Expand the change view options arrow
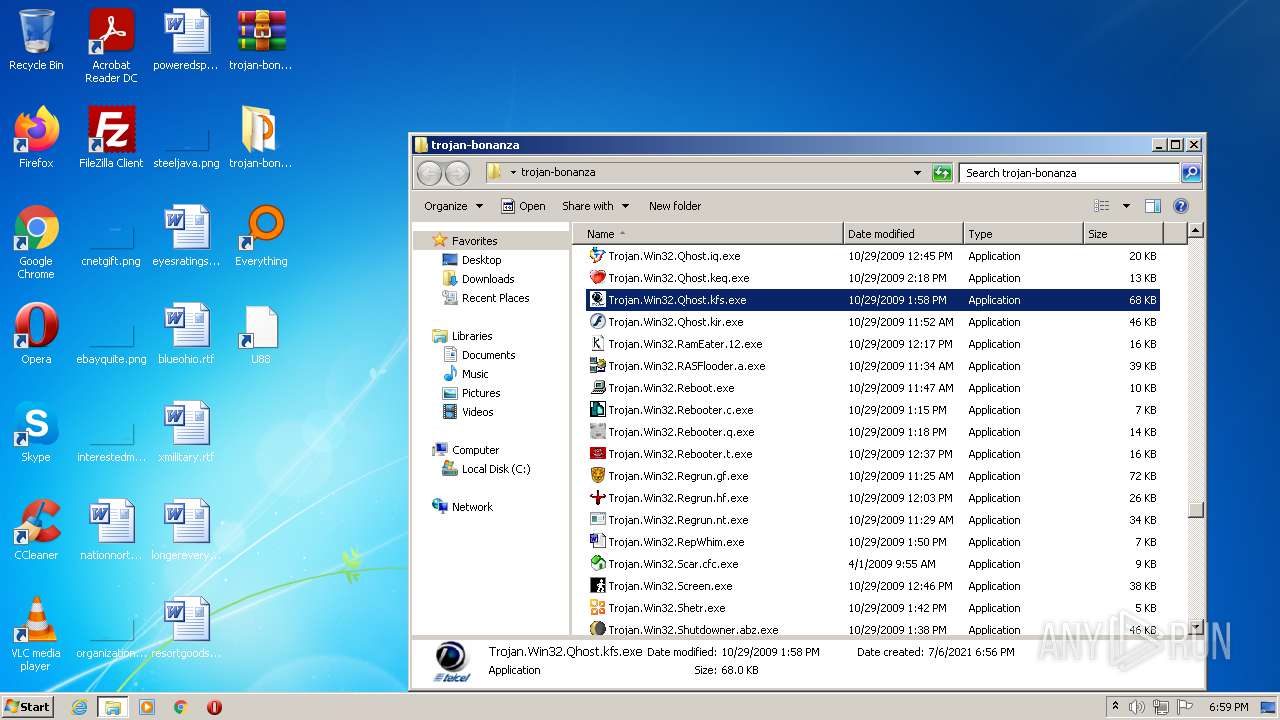This screenshot has width=1280, height=720. pos(1126,206)
